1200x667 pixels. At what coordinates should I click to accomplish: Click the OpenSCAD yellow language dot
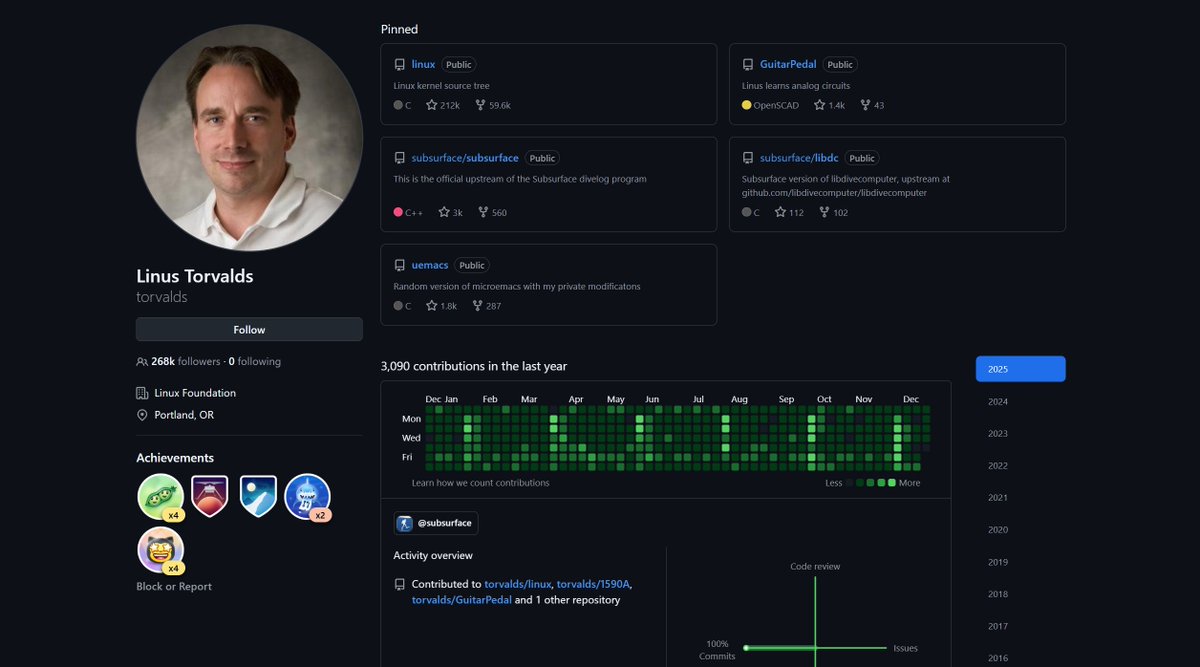[746, 105]
